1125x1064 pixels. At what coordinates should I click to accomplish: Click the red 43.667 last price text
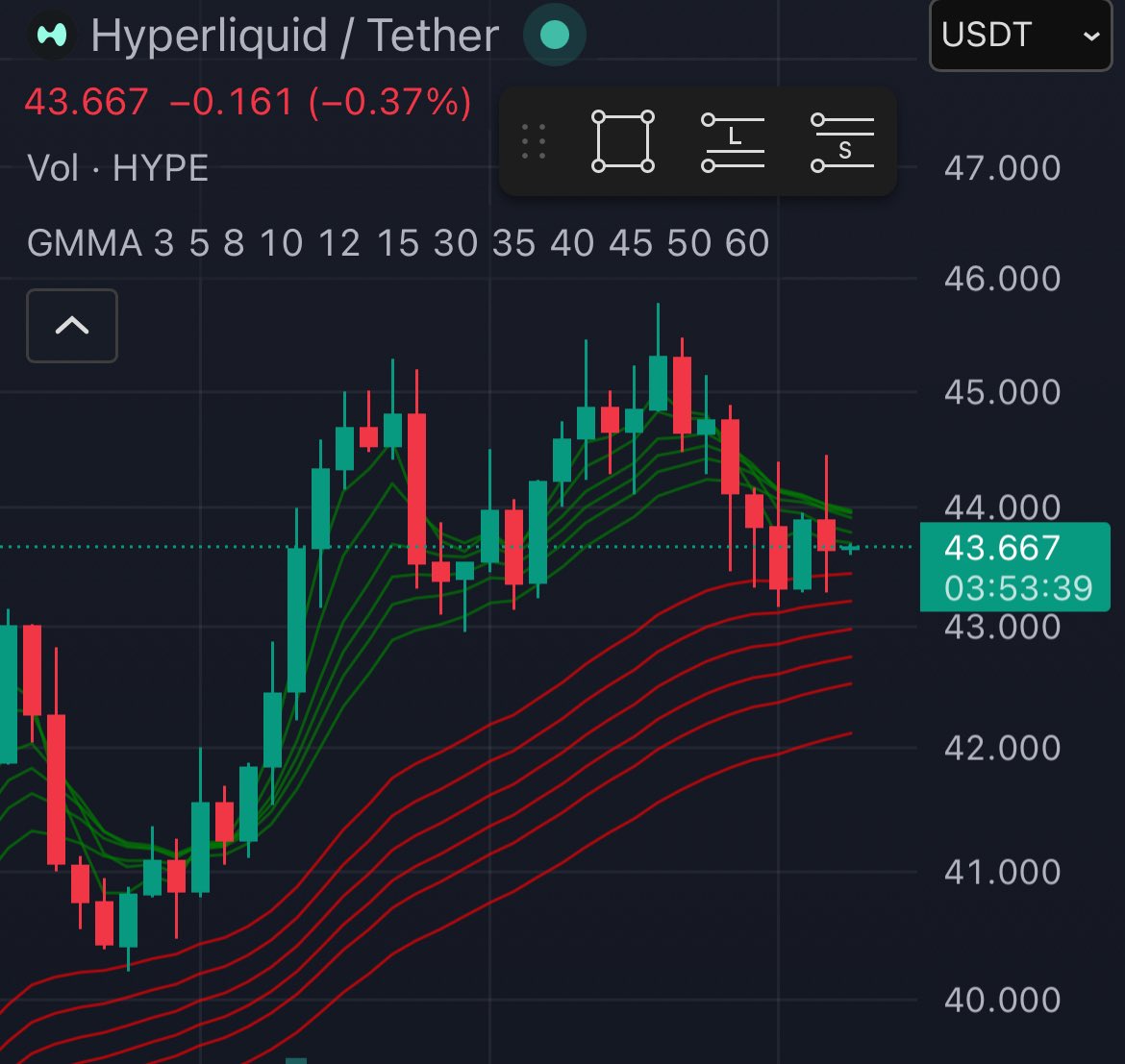[x=87, y=102]
